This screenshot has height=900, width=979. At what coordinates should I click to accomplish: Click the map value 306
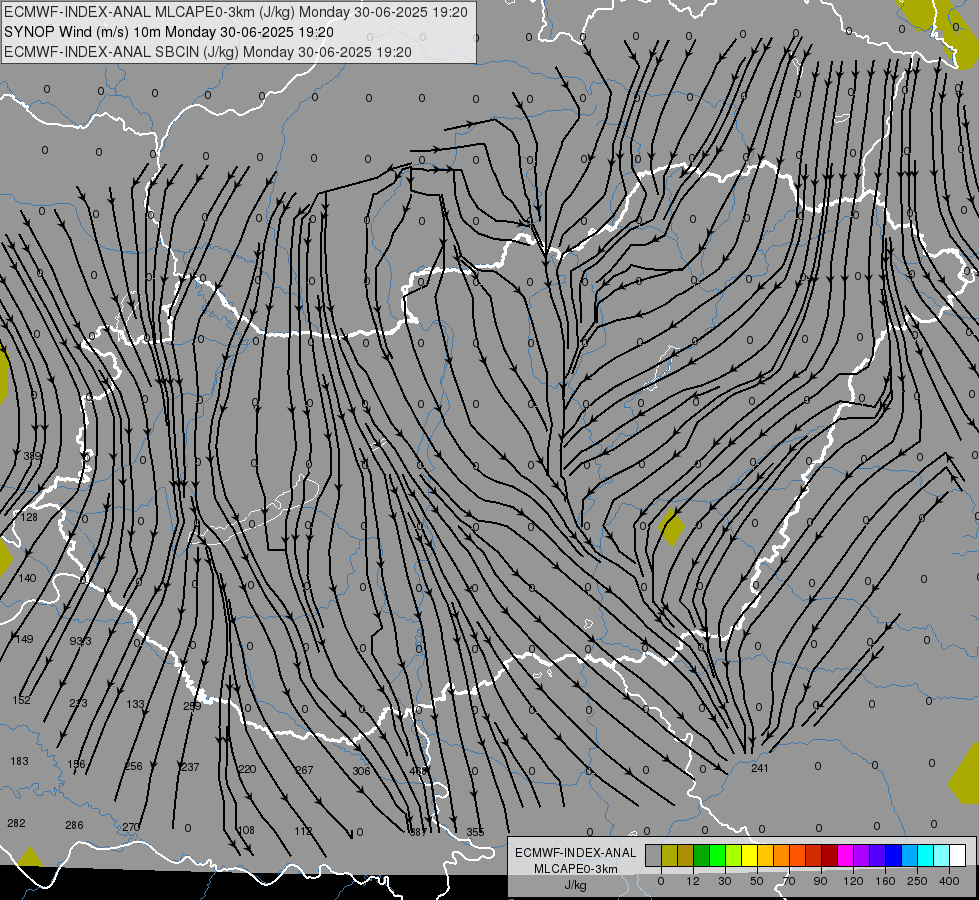click(x=362, y=771)
